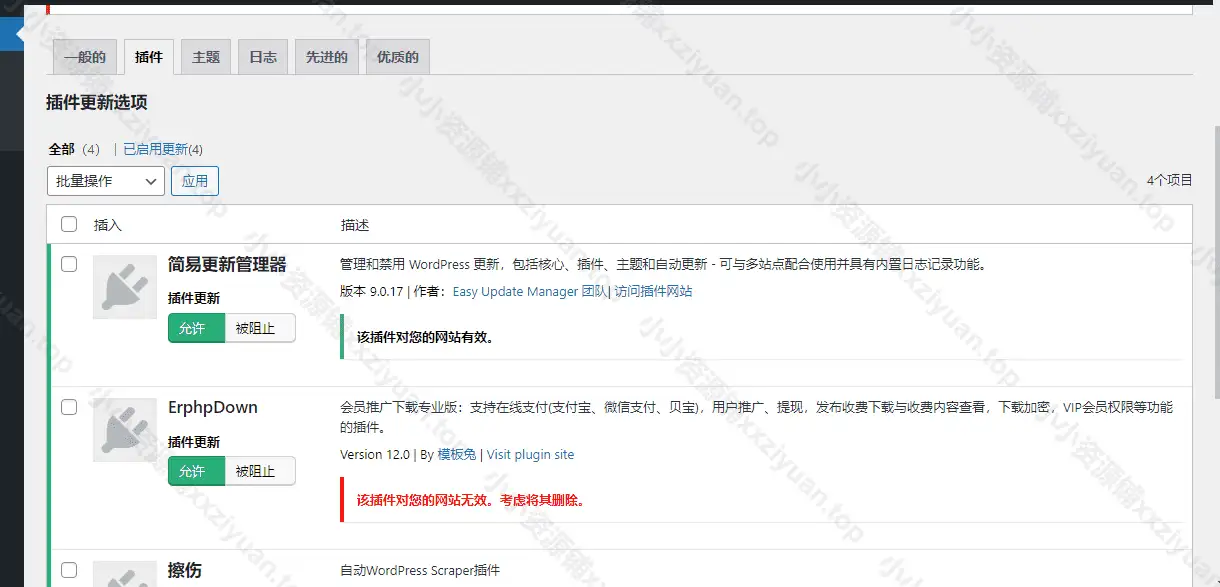
Task: Open the 主题 tab
Action: click(x=206, y=57)
